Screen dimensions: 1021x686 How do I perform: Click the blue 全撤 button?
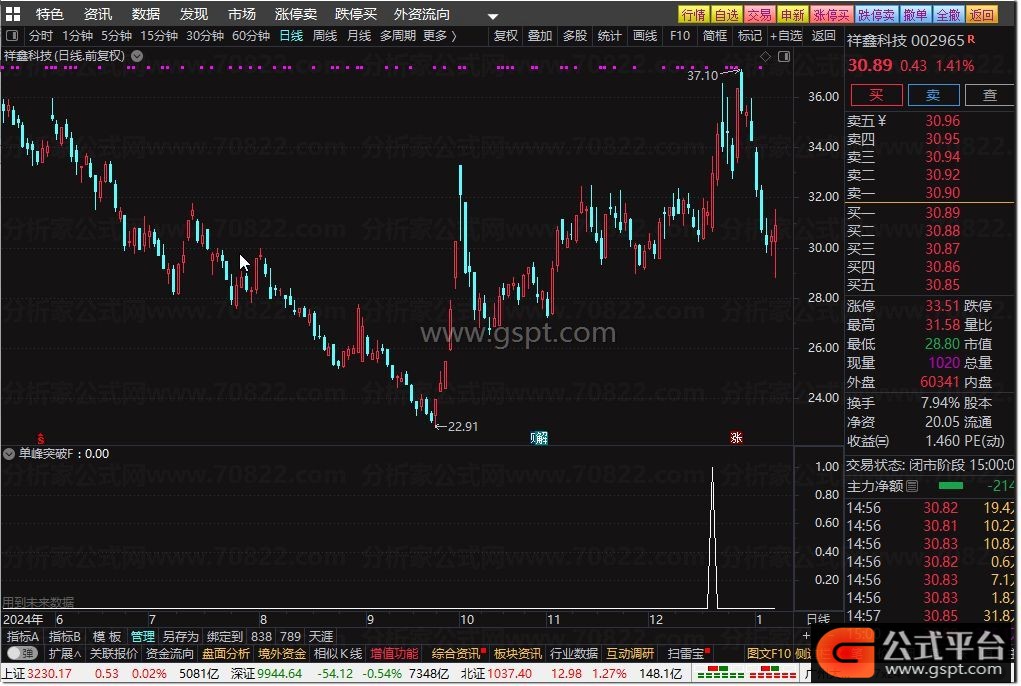tap(948, 14)
